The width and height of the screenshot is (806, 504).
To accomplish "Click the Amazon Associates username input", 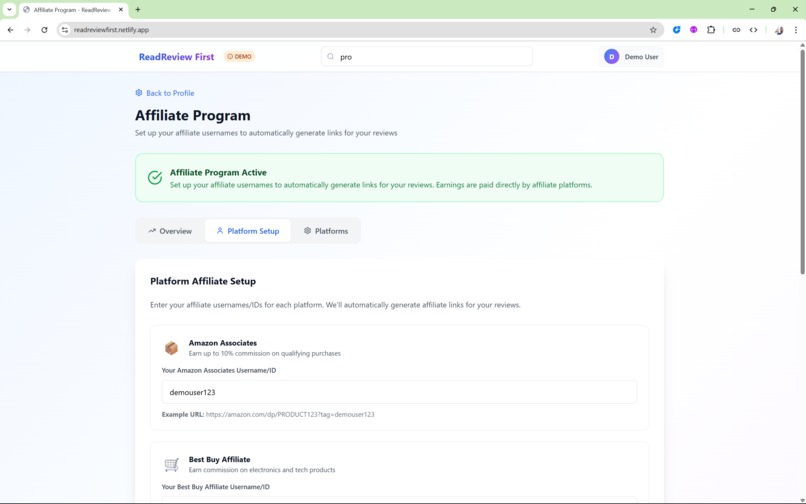I will click(399, 392).
